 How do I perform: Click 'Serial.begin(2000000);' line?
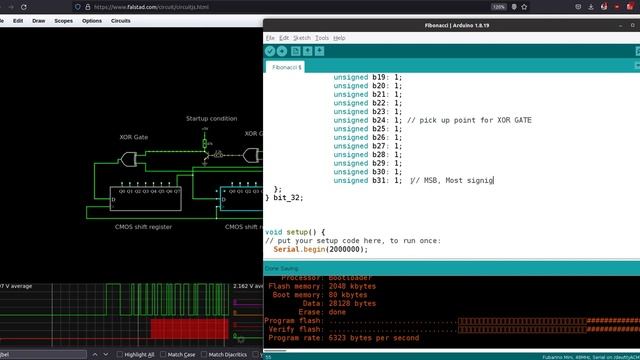point(320,249)
